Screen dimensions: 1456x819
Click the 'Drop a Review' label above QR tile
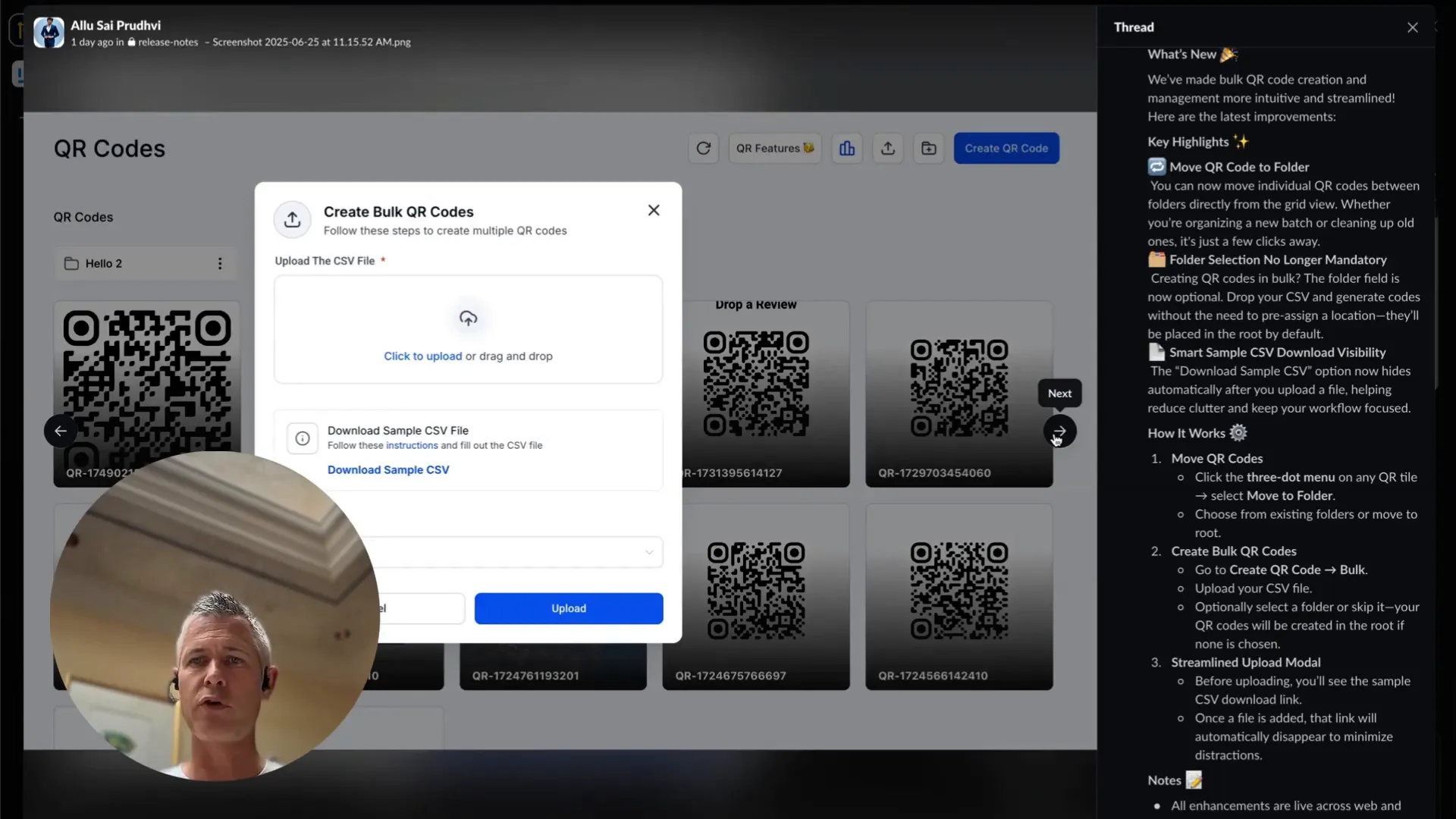tap(755, 305)
